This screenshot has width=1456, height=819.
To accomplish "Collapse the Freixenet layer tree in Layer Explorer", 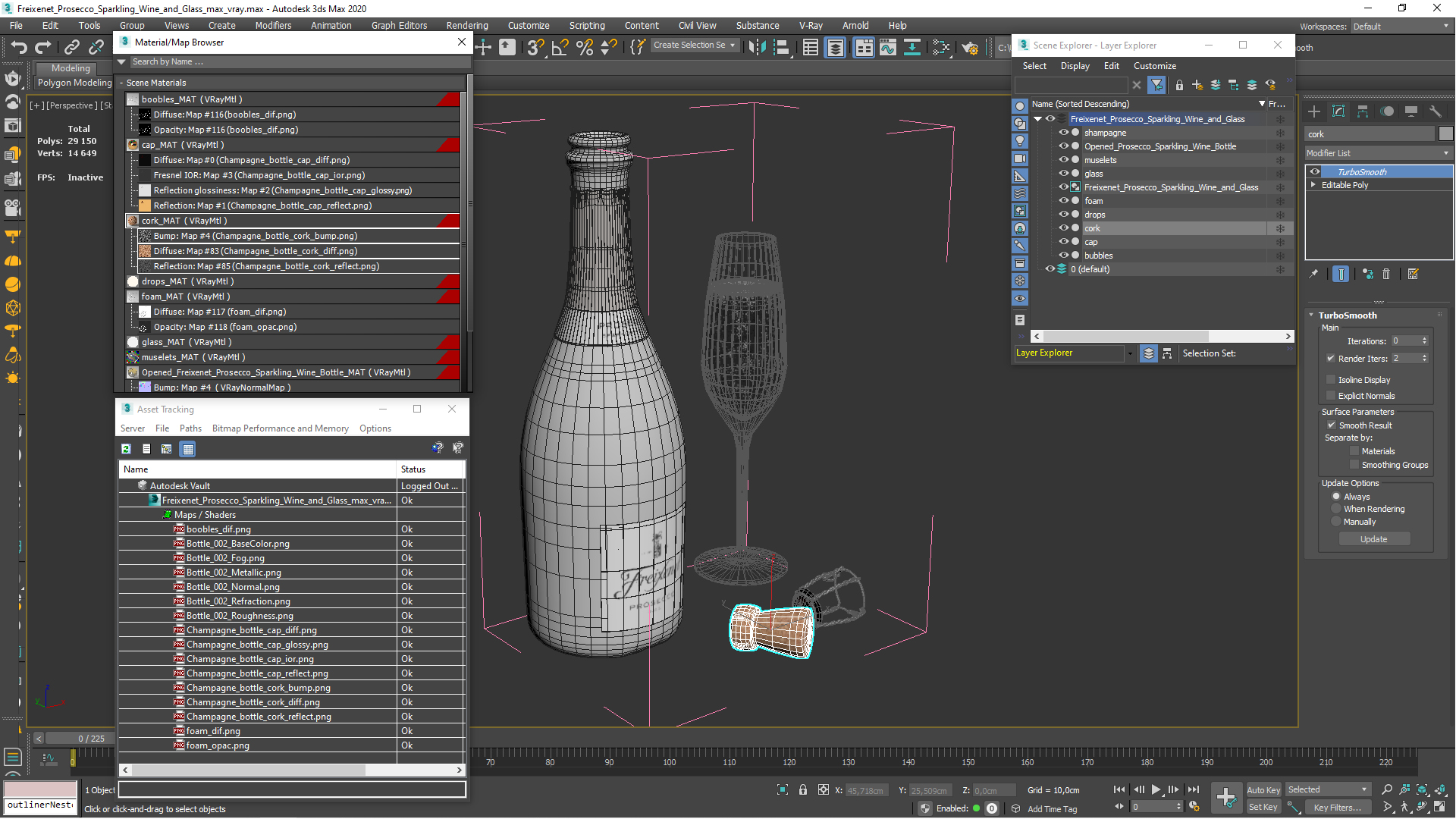I will 1037,119.
